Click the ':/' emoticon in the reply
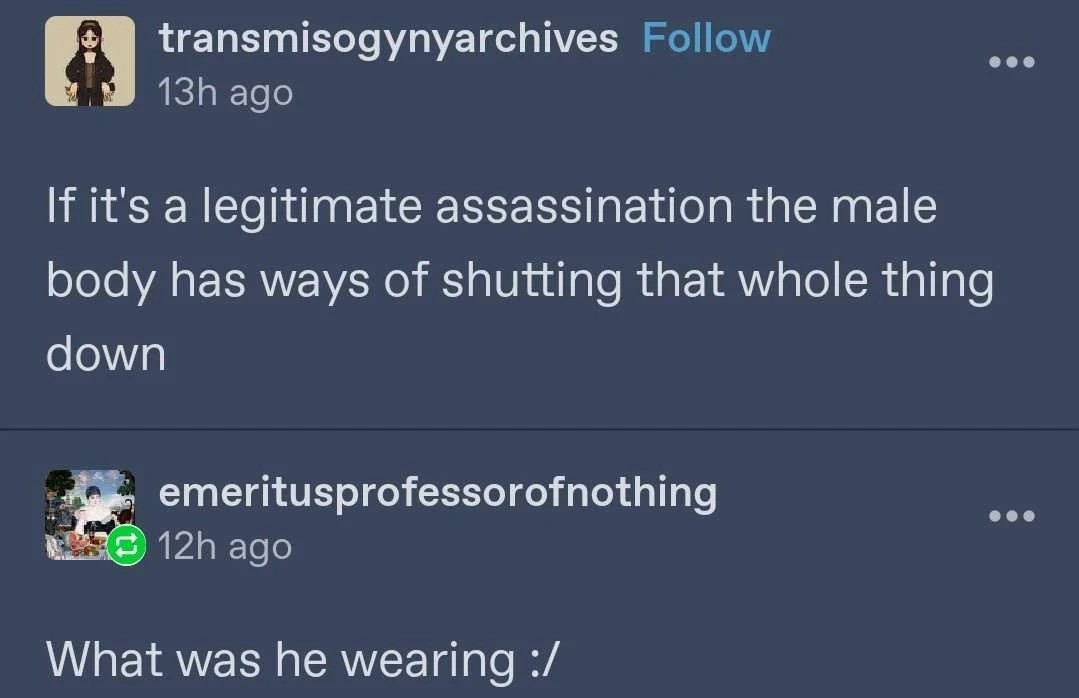Viewport: 1079px width, 698px height. [545, 659]
